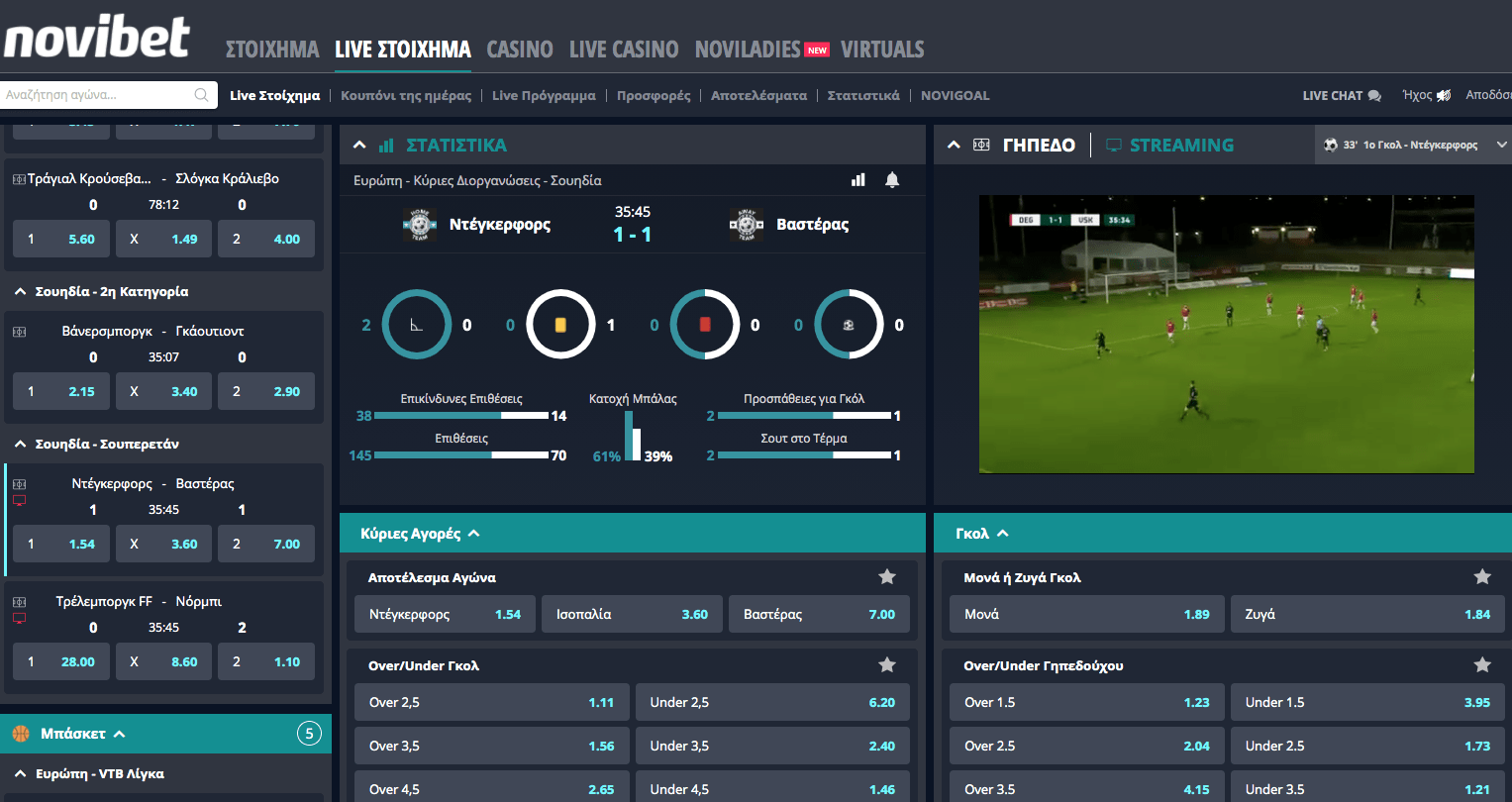Collapse the ΓΗΠΕΔΟ panel
1512x802 pixels.
tap(955, 146)
